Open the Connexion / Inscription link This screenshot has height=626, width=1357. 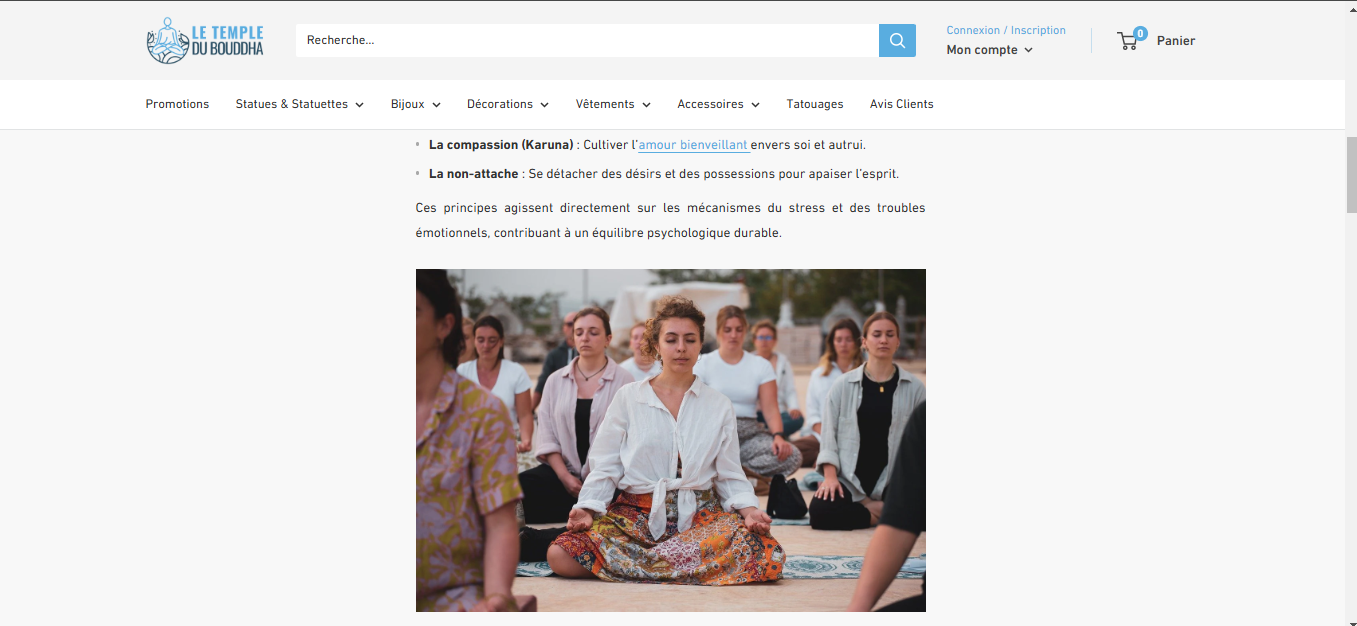coord(1006,30)
